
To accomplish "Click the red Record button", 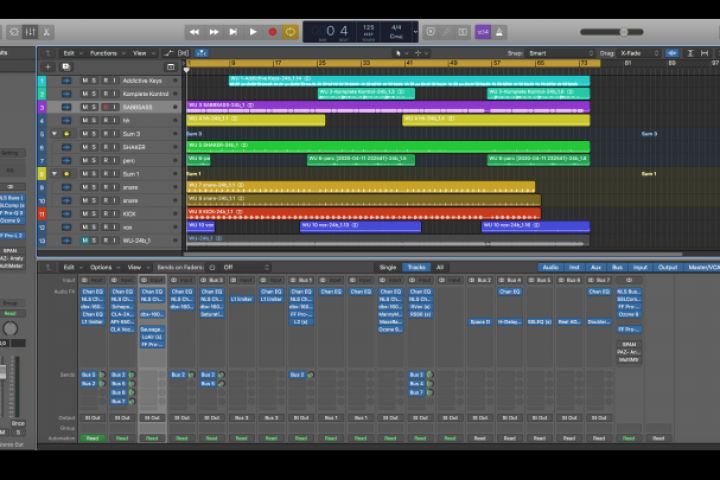I will 272,32.
